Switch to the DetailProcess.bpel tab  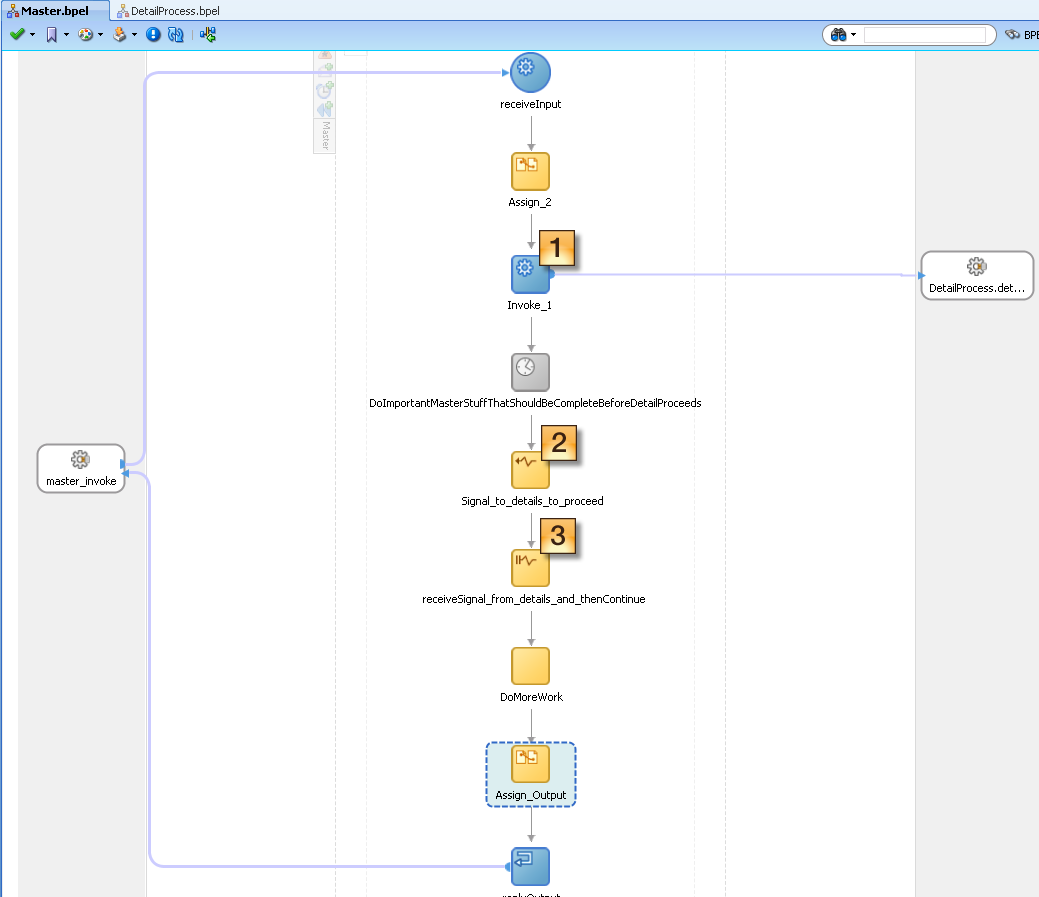(x=168, y=10)
